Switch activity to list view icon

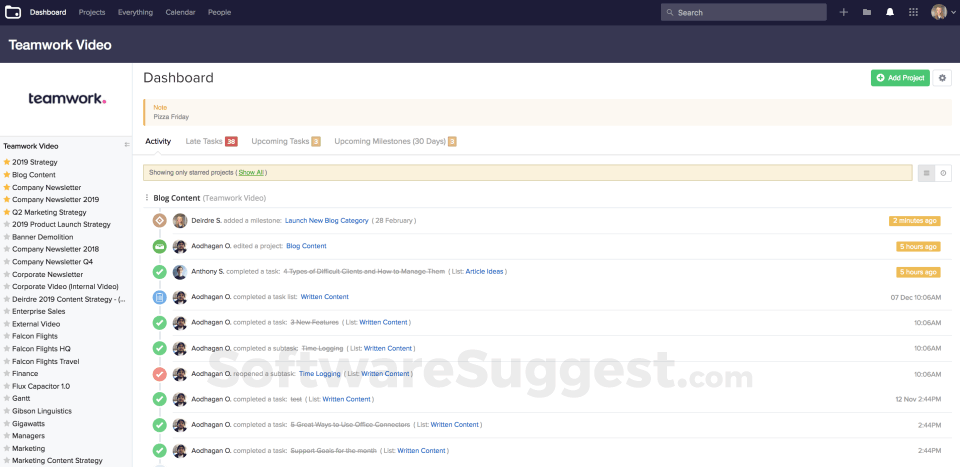(926, 173)
